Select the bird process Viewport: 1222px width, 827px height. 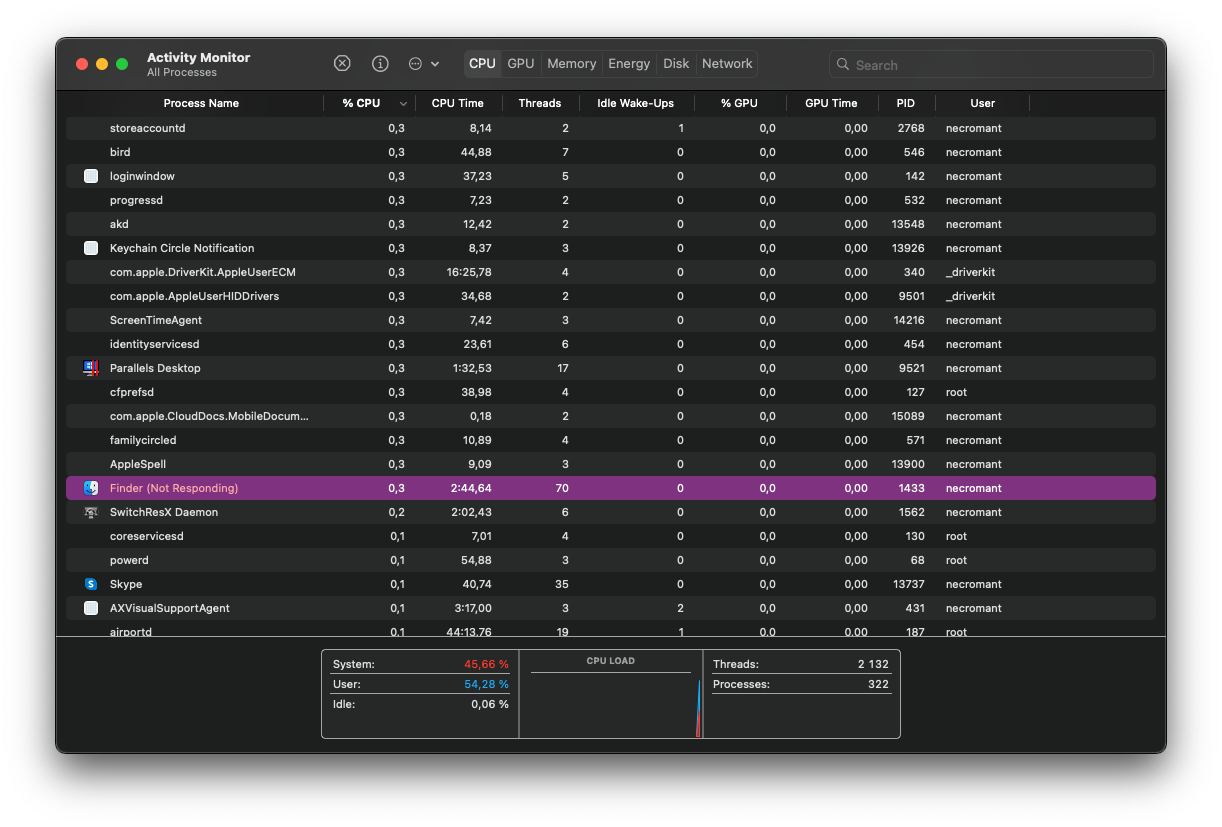pos(120,152)
